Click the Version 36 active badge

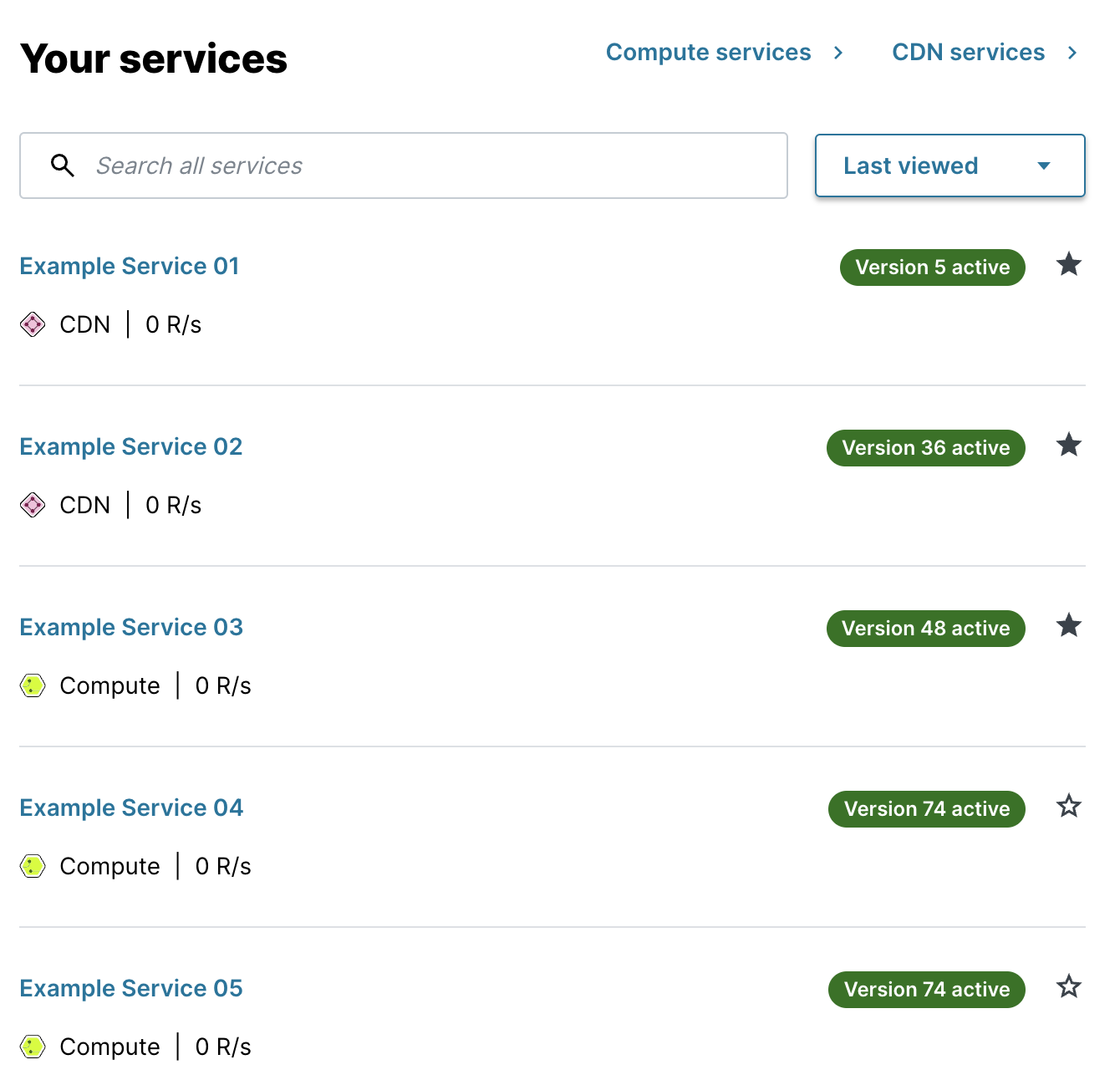pos(925,447)
